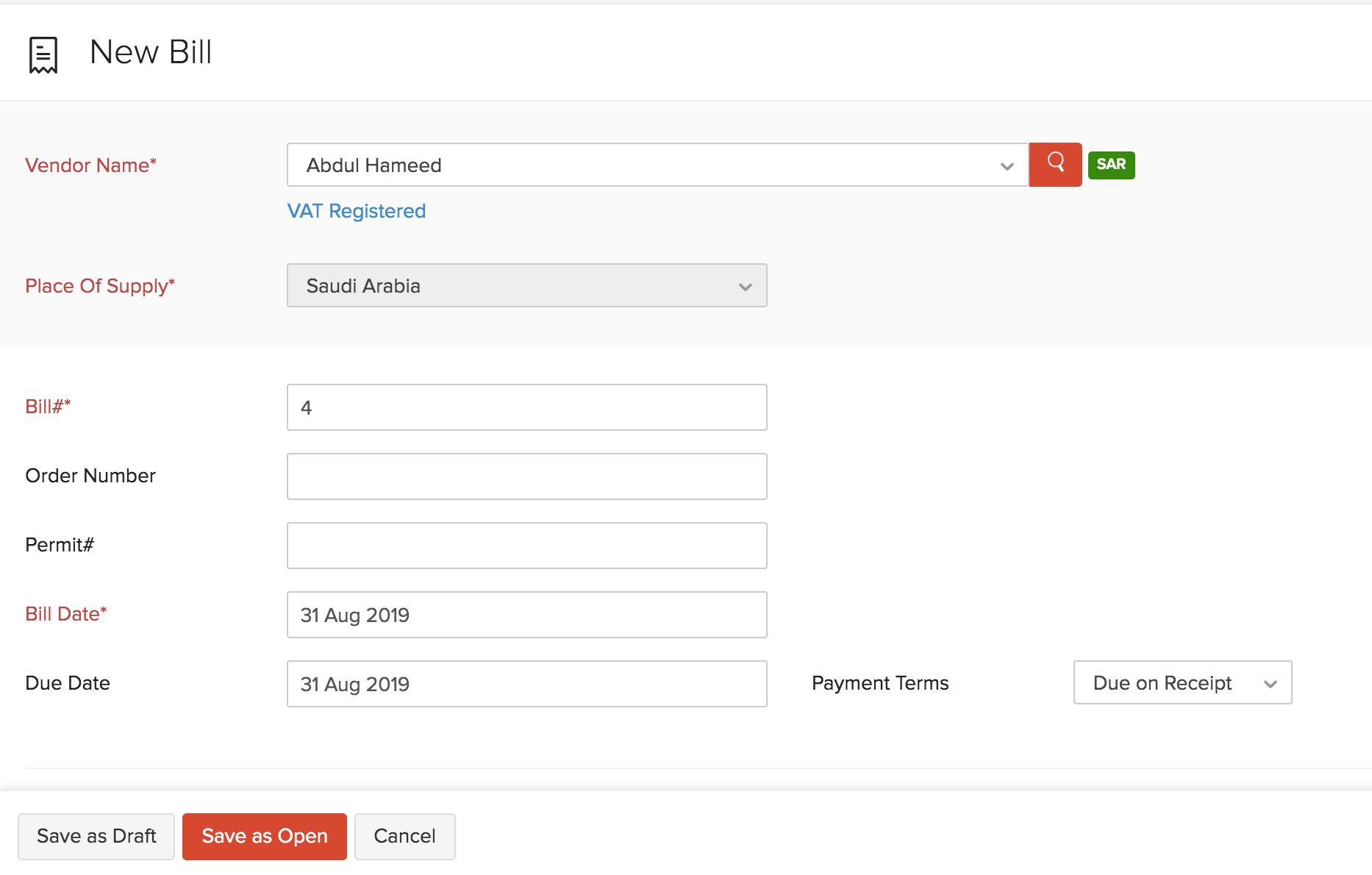Click the New Bill page heading
Viewport: 1372px width, 875px height.
click(151, 52)
